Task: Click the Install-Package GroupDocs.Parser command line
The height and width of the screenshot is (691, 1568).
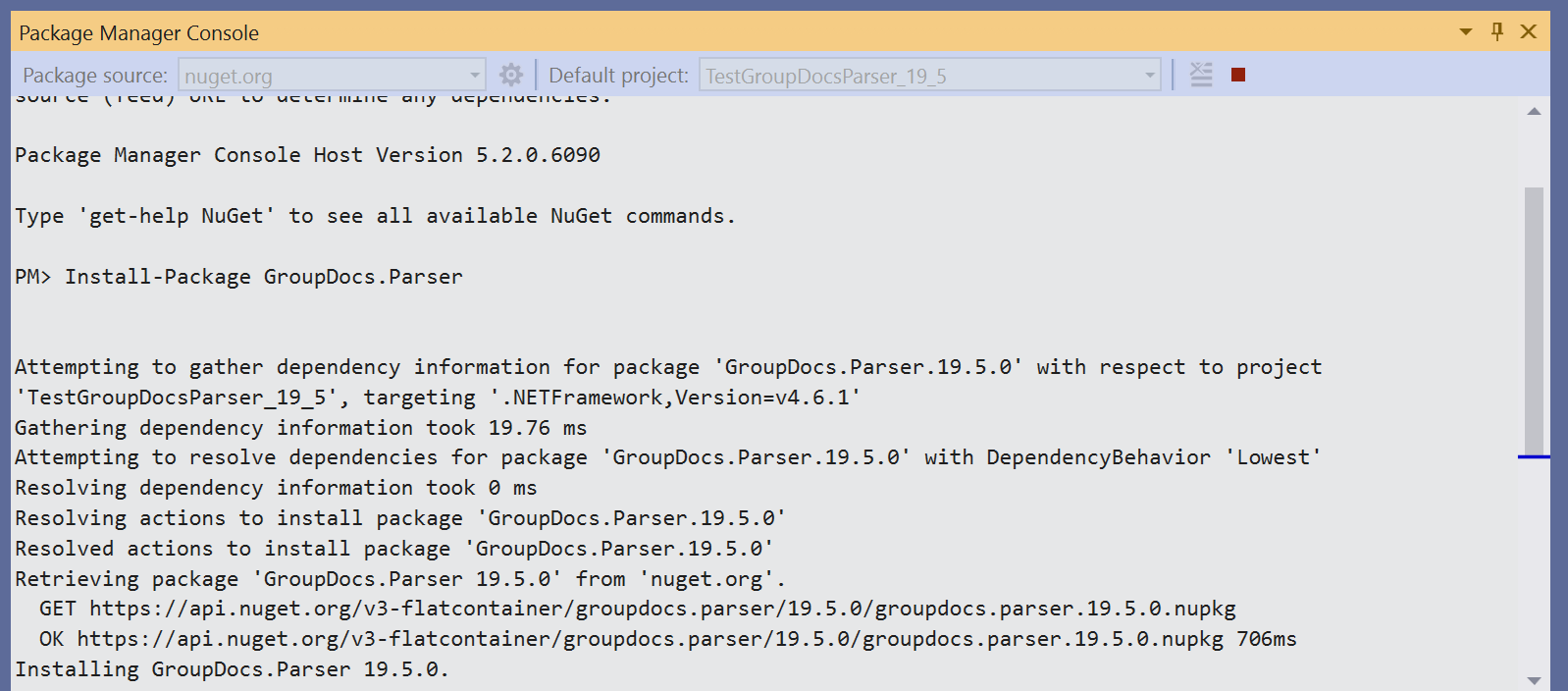Action: pos(263,277)
